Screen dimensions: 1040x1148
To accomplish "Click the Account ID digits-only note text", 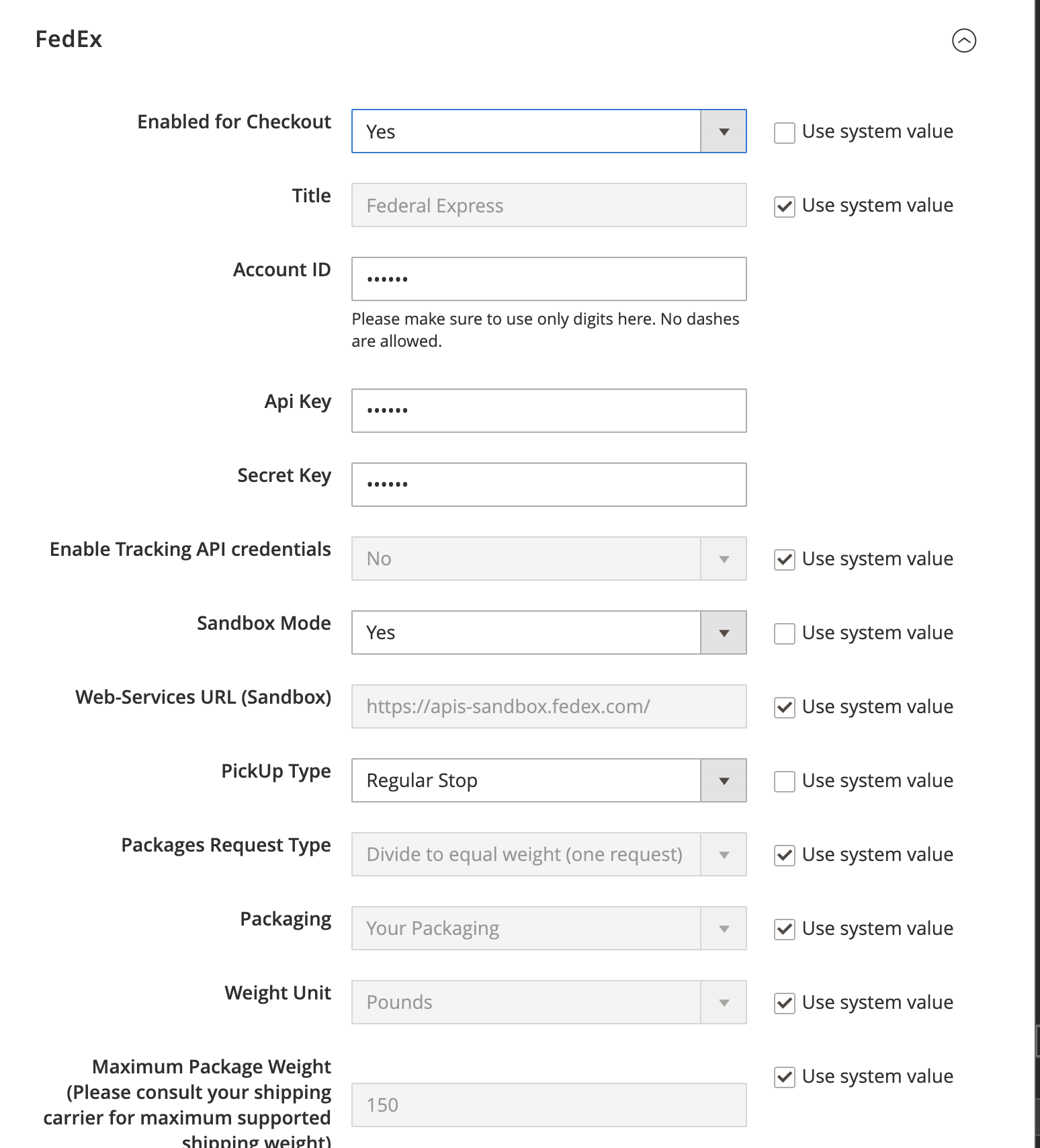I will (x=545, y=330).
